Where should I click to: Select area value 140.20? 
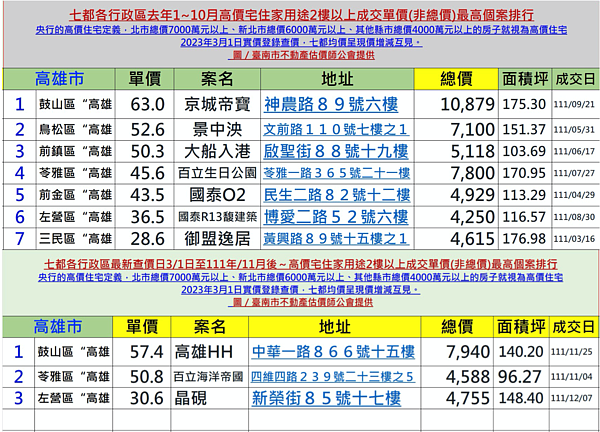click(521, 352)
